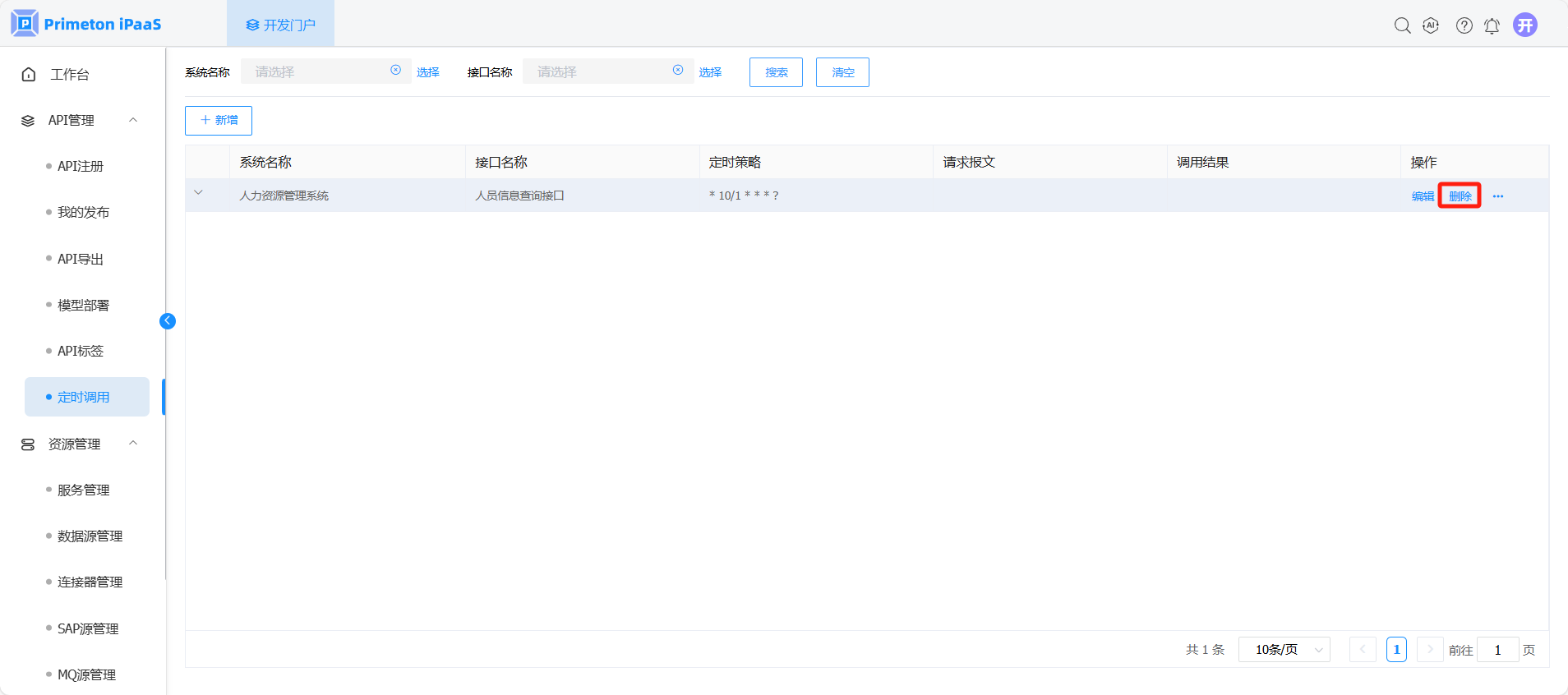Open more actions ellipsis in the table row
The image size is (1568, 695).
pos(1498,196)
